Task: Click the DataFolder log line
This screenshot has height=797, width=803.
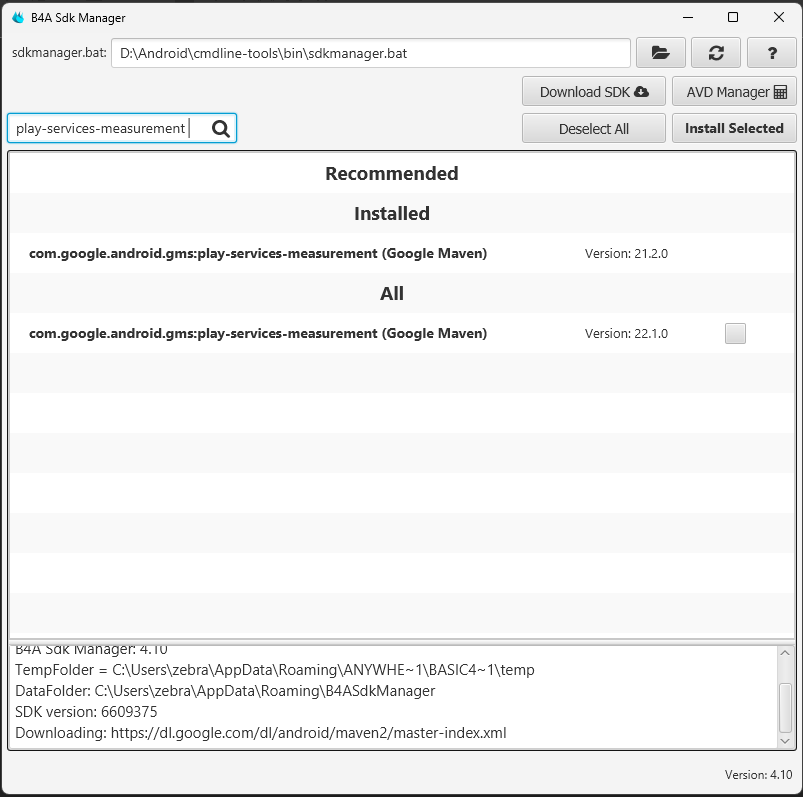Action: (x=225, y=691)
